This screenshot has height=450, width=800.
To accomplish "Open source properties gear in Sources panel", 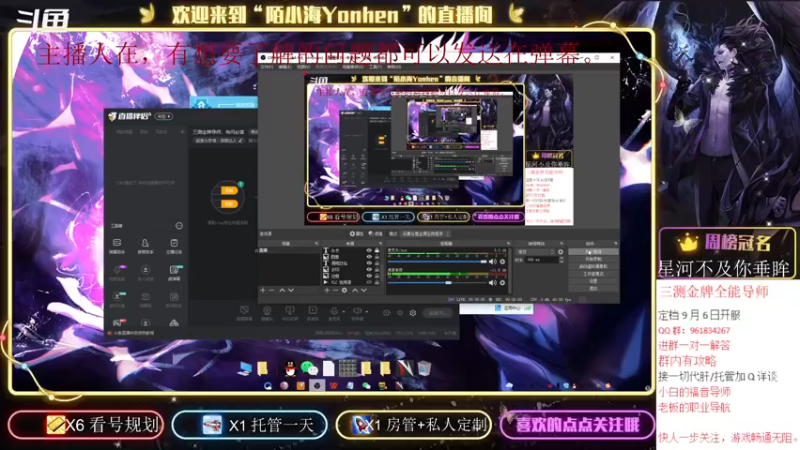I will click(x=344, y=290).
